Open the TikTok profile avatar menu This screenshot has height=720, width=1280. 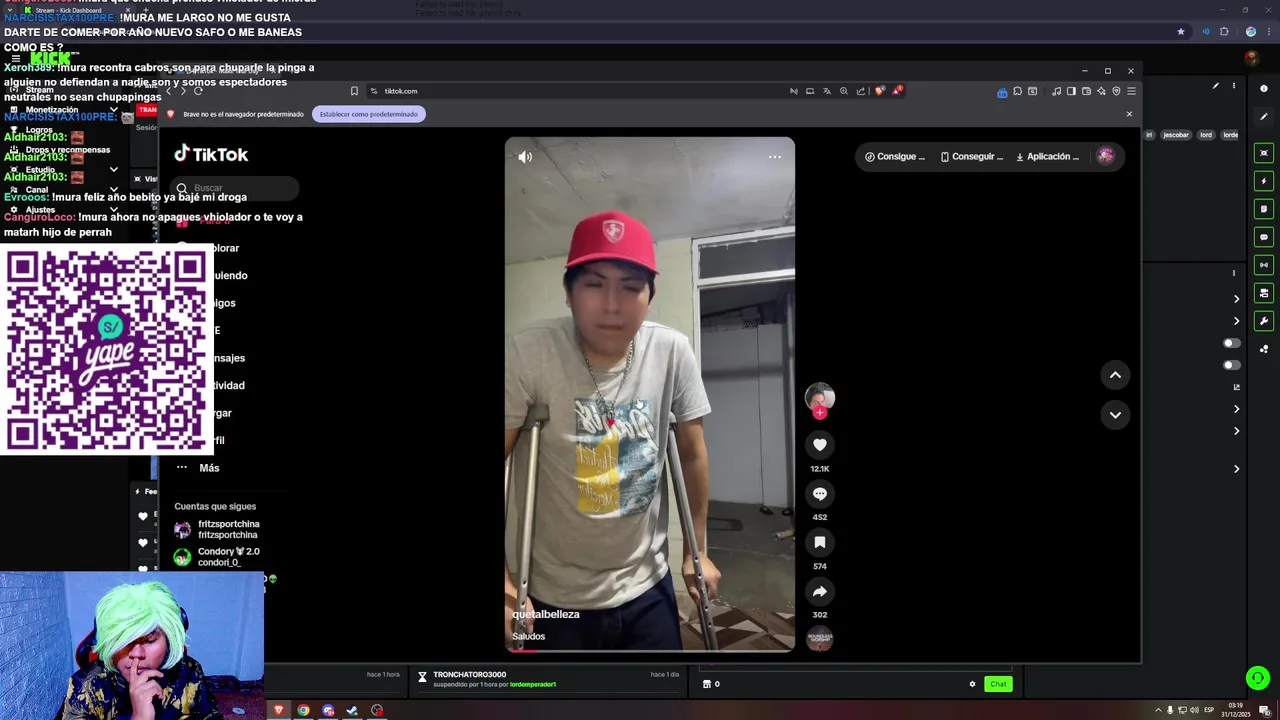pyautogui.click(x=1105, y=156)
